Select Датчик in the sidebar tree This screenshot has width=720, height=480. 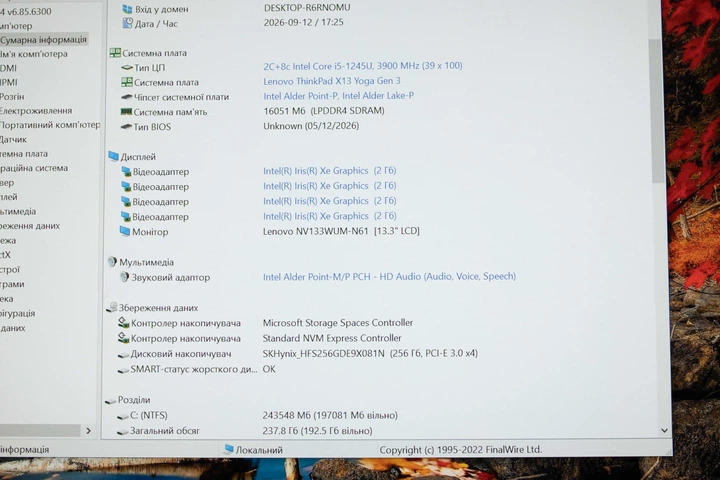[14, 140]
